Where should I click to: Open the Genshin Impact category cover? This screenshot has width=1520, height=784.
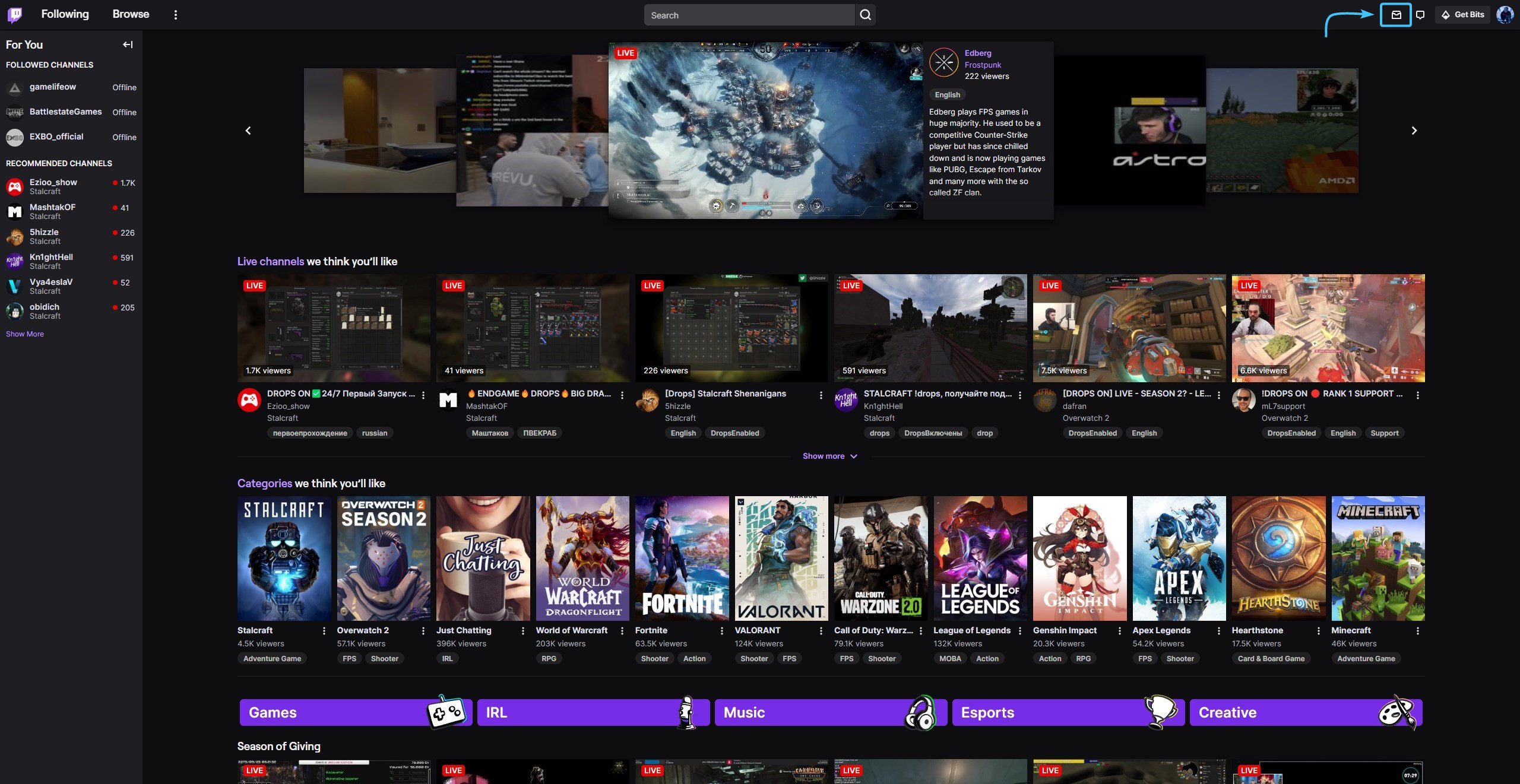coord(1079,558)
